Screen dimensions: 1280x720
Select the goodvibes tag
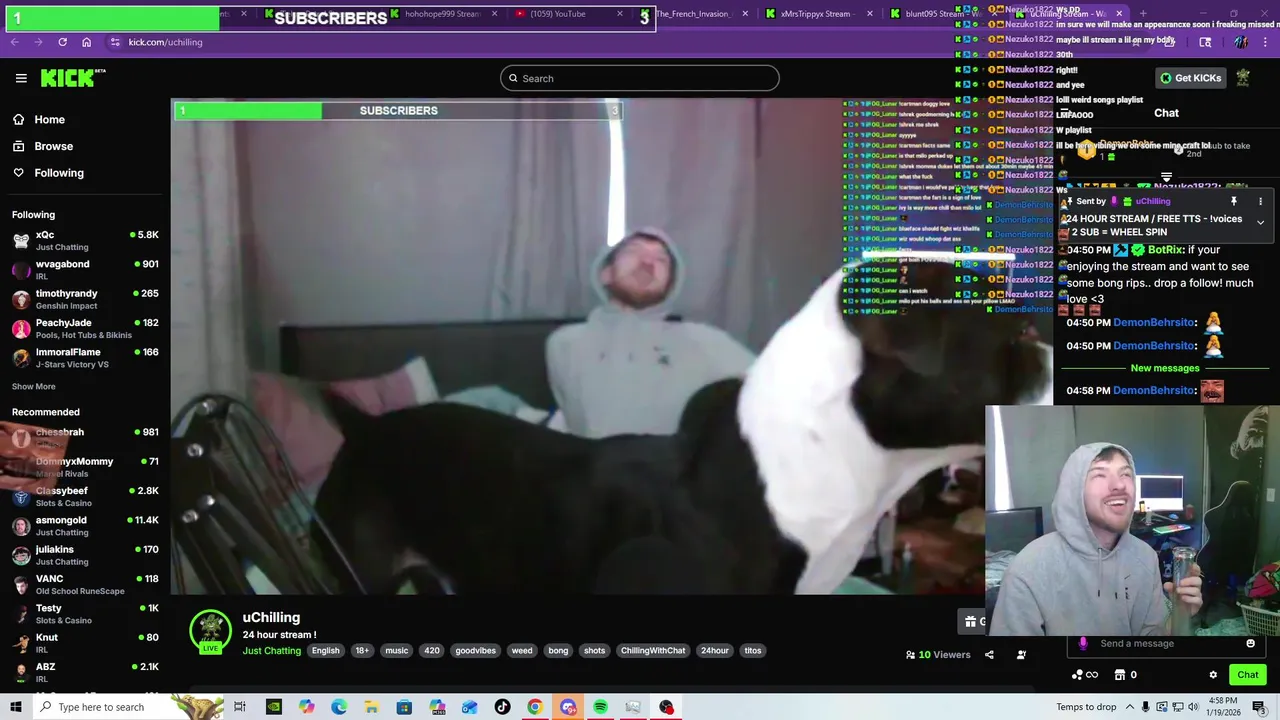click(475, 651)
